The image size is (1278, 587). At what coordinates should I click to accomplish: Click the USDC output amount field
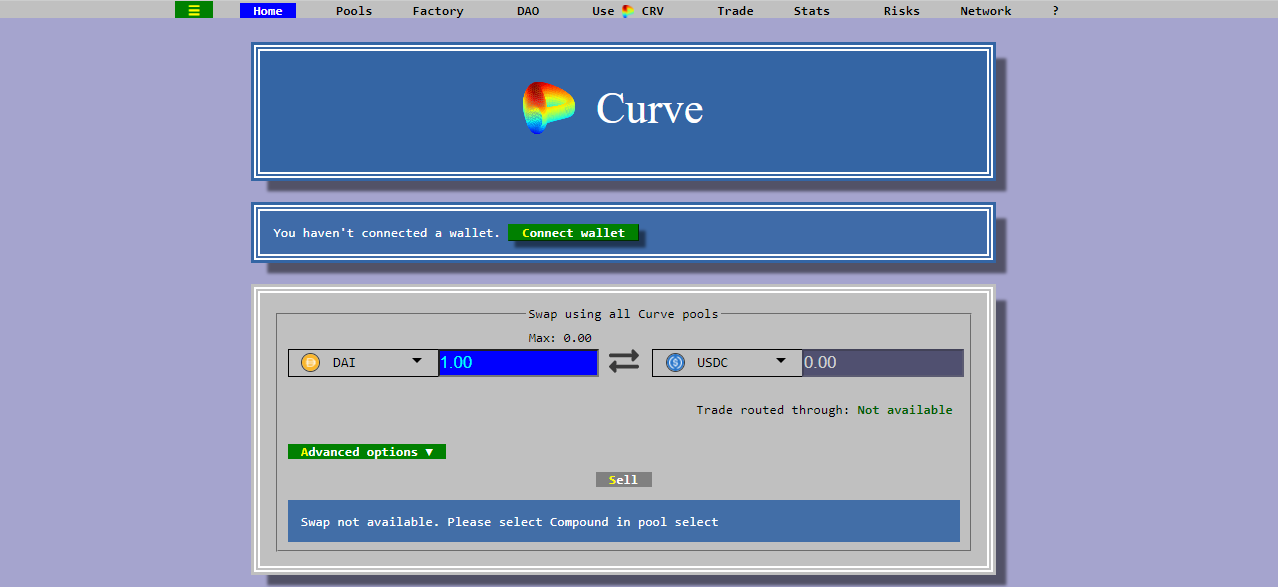883,362
